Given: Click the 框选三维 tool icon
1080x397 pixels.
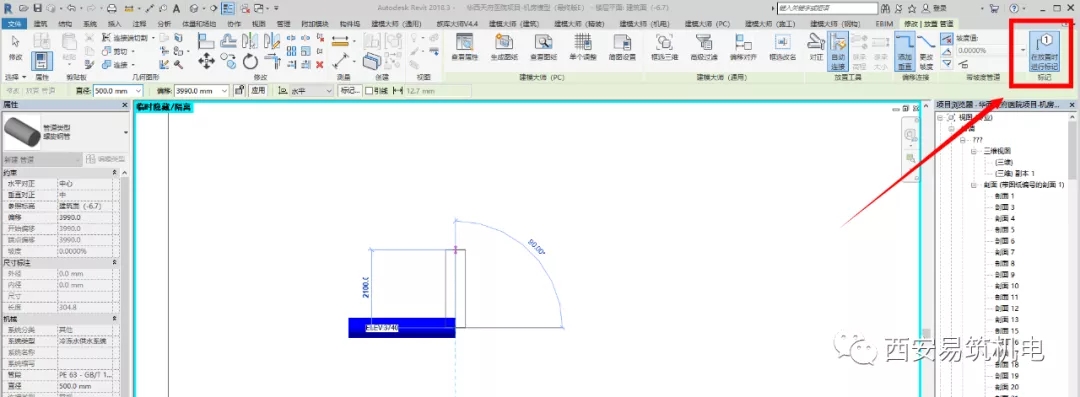Looking at the screenshot, I should click(x=664, y=47).
